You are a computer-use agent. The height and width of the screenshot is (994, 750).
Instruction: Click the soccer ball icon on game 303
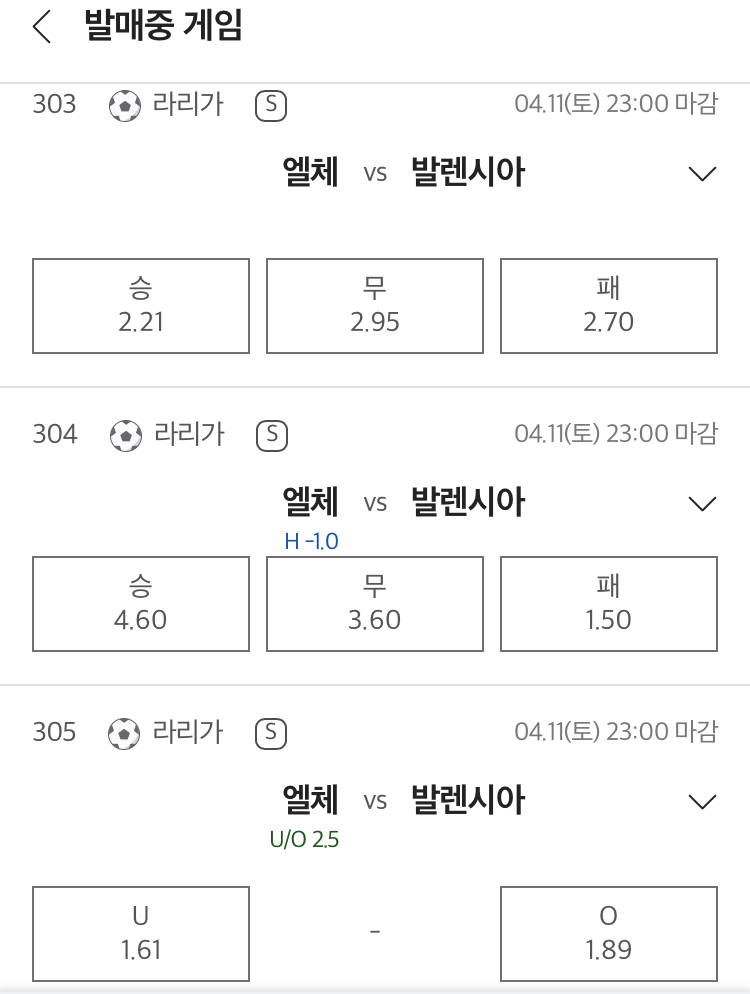pos(125,106)
